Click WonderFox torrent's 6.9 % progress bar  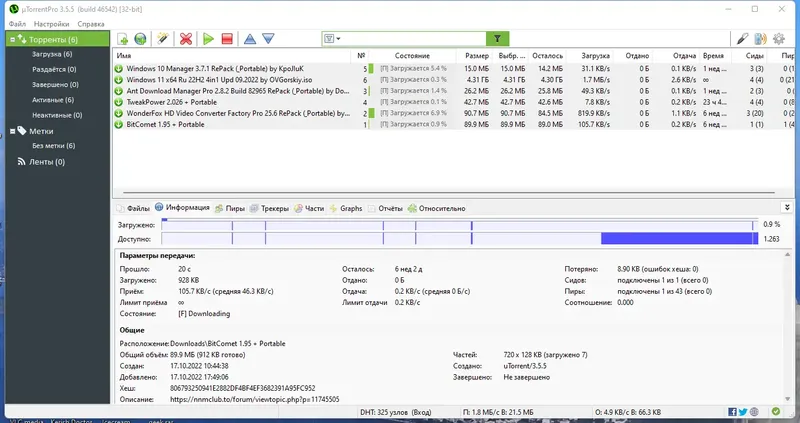(412, 113)
